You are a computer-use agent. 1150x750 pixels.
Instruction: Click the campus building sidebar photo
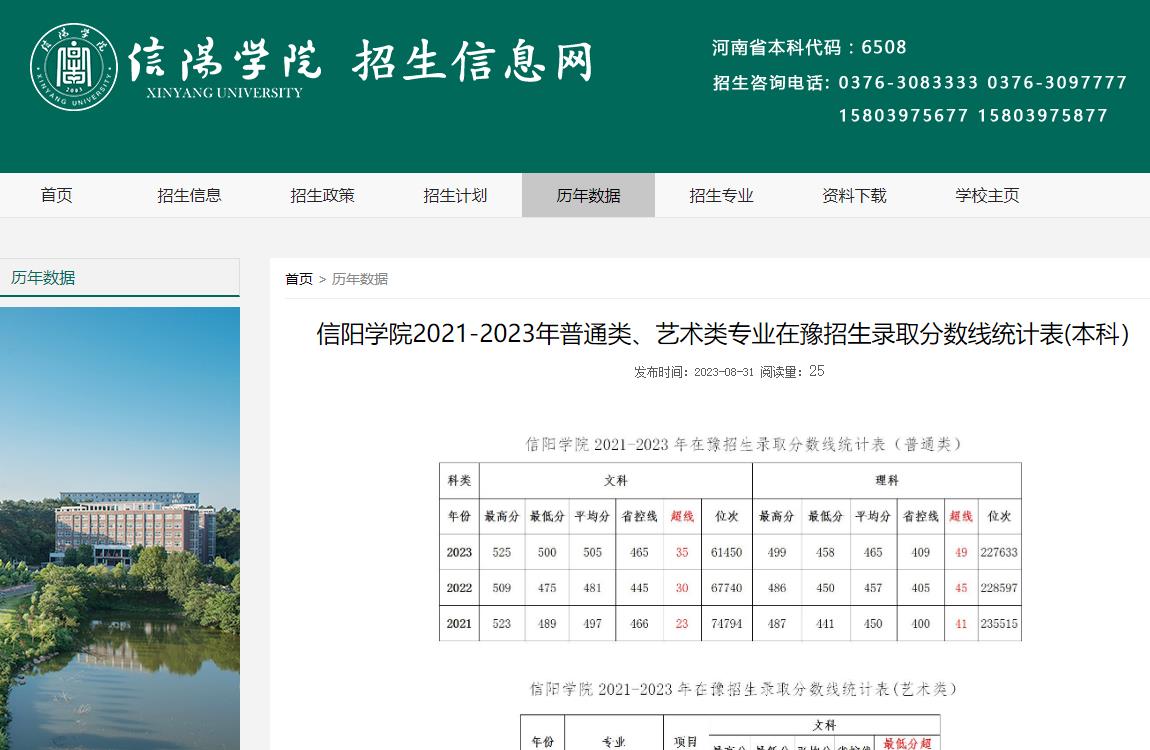(x=120, y=529)
